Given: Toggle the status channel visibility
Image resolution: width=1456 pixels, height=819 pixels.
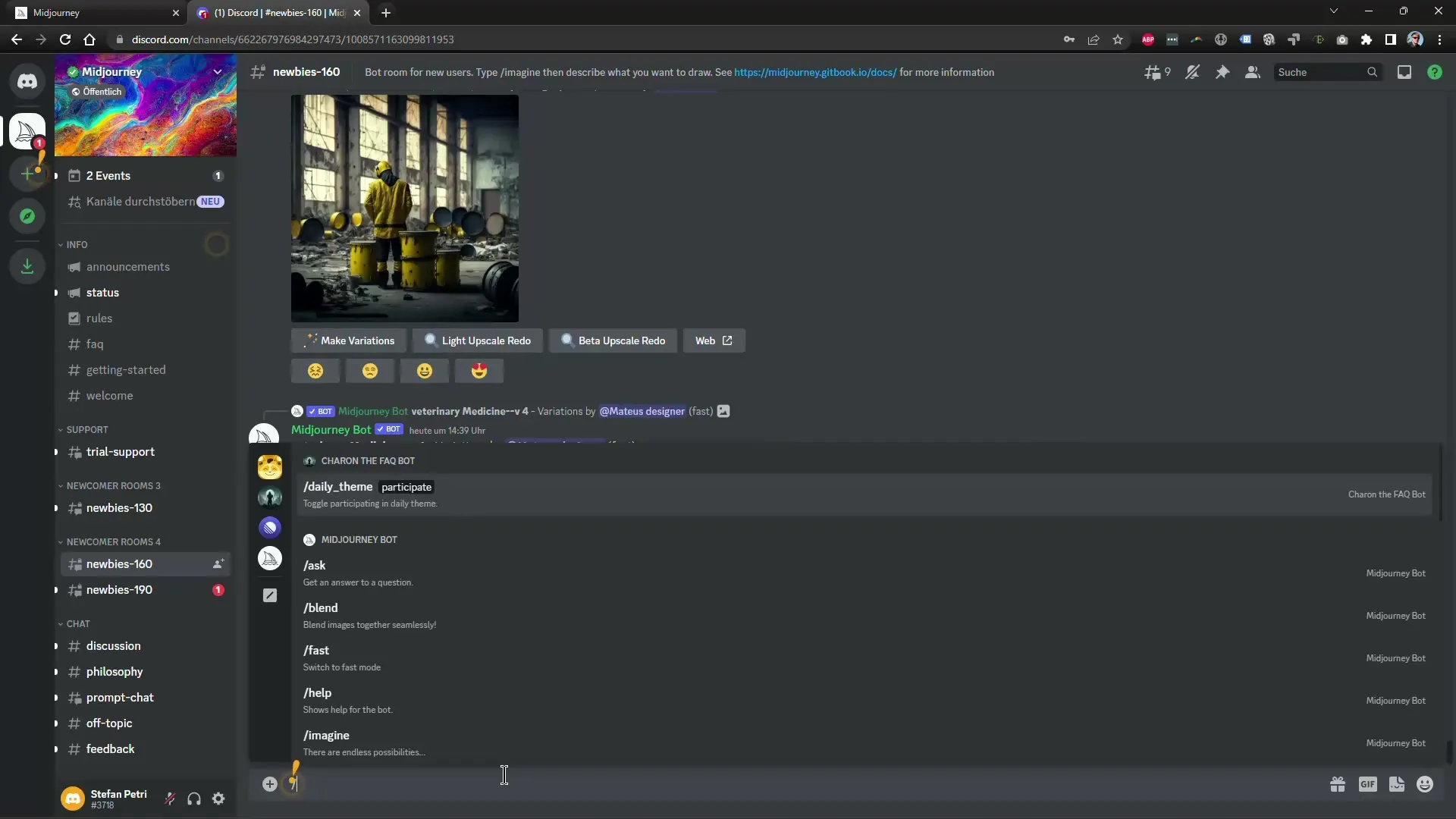Looking at the screenshot, I should [102, 291].
